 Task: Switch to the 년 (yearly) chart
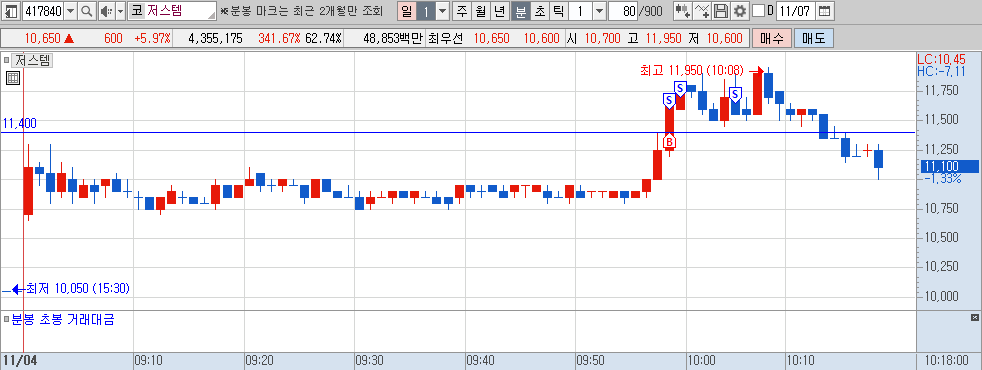pos(500,11)
